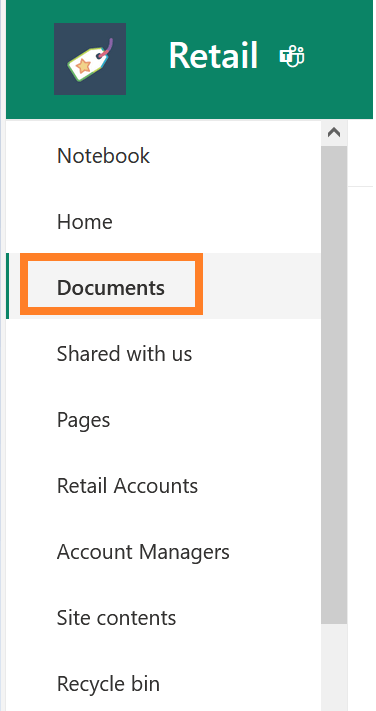
Task: Select Documents in the left navigation
Action: point(111,287)
